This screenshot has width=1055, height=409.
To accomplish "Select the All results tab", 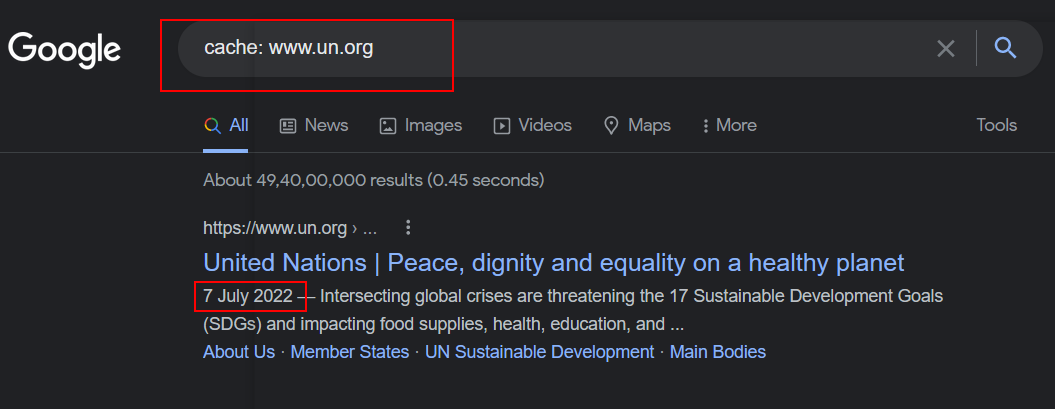I will coord(226,126).
